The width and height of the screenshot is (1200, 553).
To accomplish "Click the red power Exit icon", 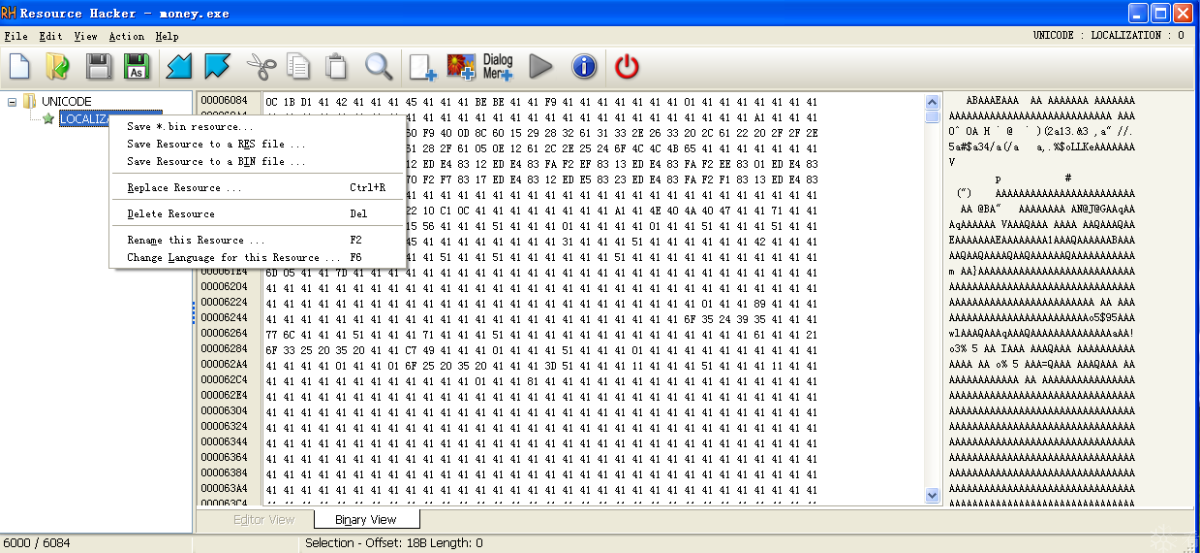I will (x=627, y=67).
